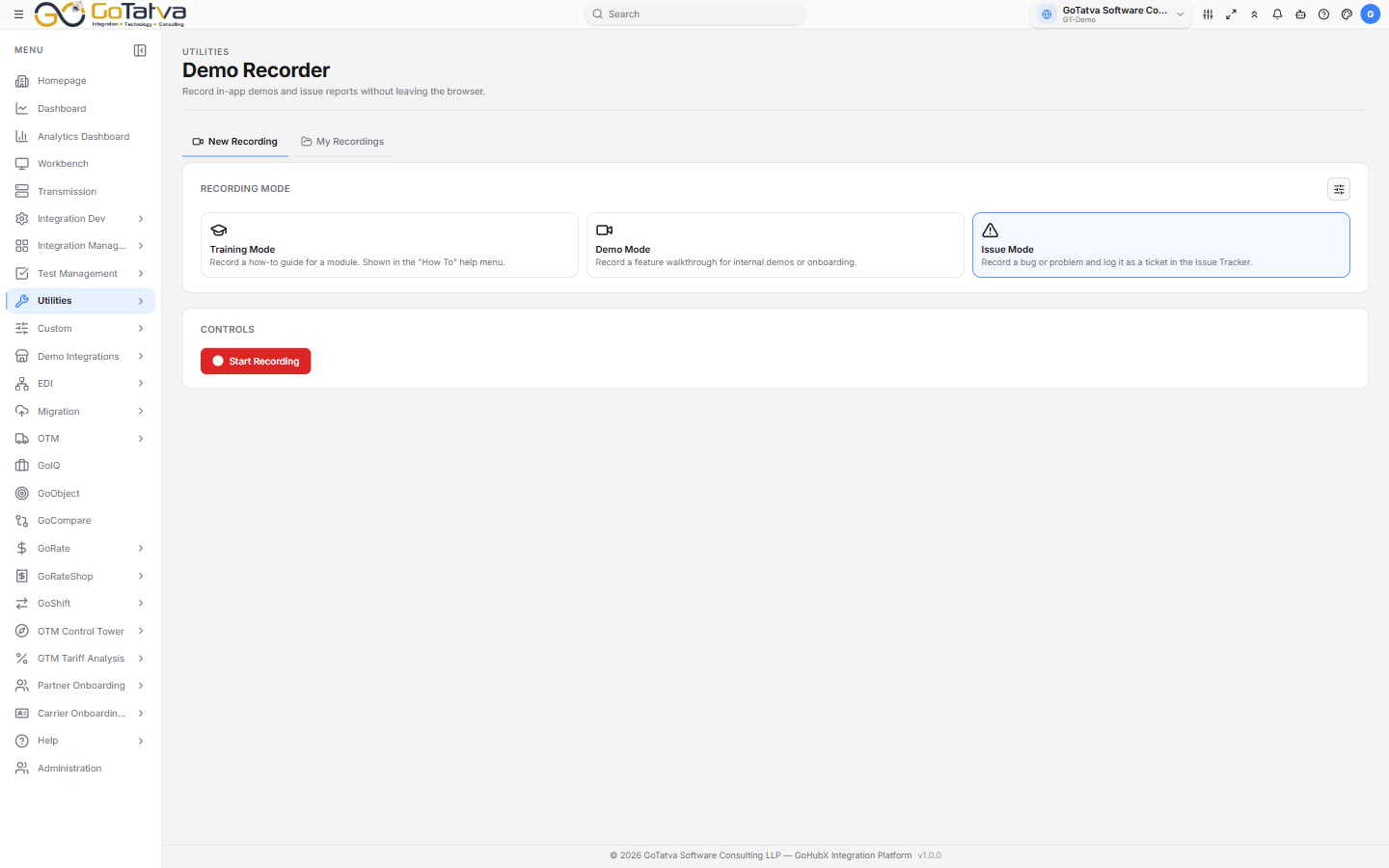This screenshot has height=868, width=1389.
Task: Open the notifications bell
Action: 1277,14
